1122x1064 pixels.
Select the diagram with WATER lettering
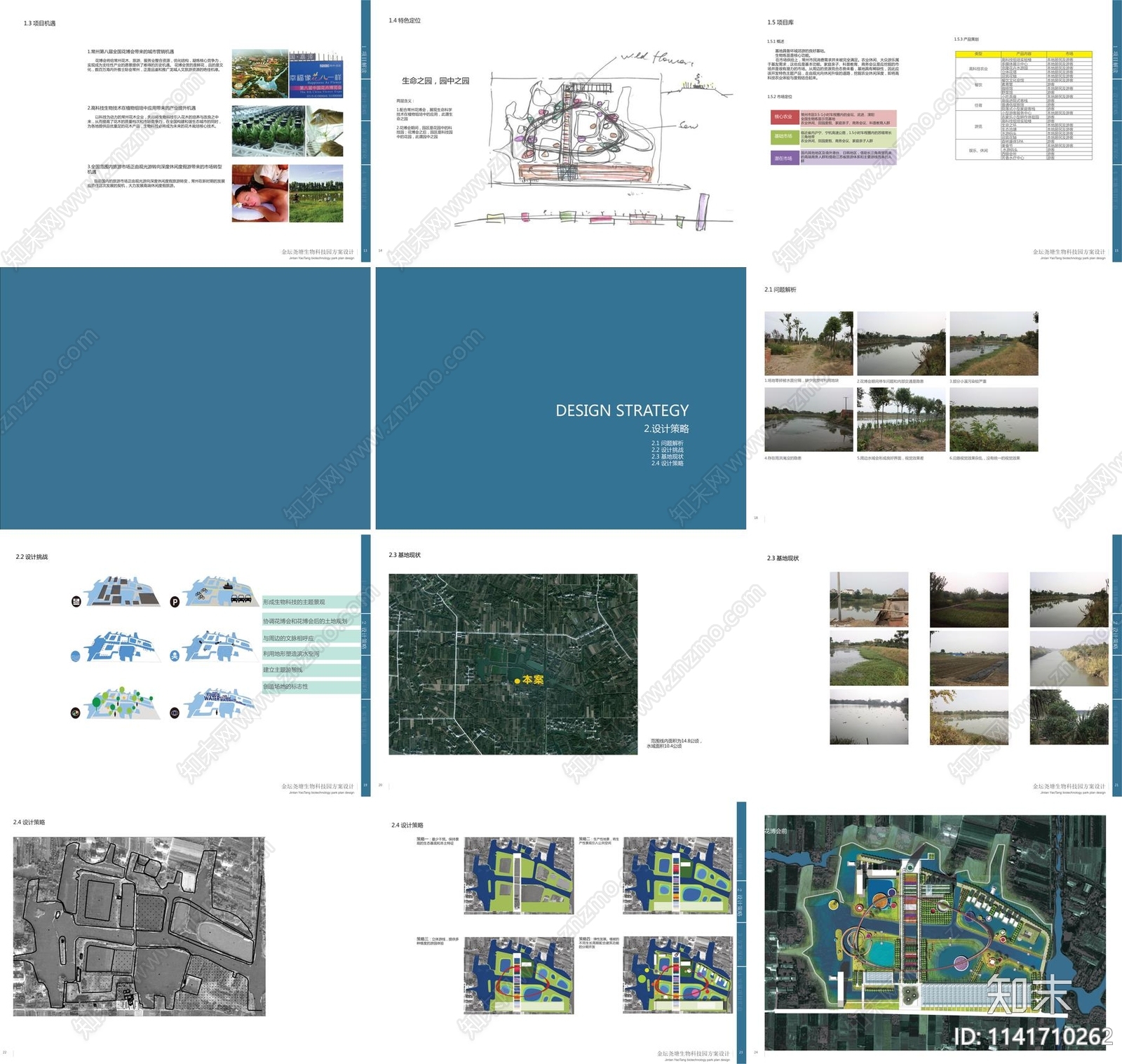coord(222,703)
